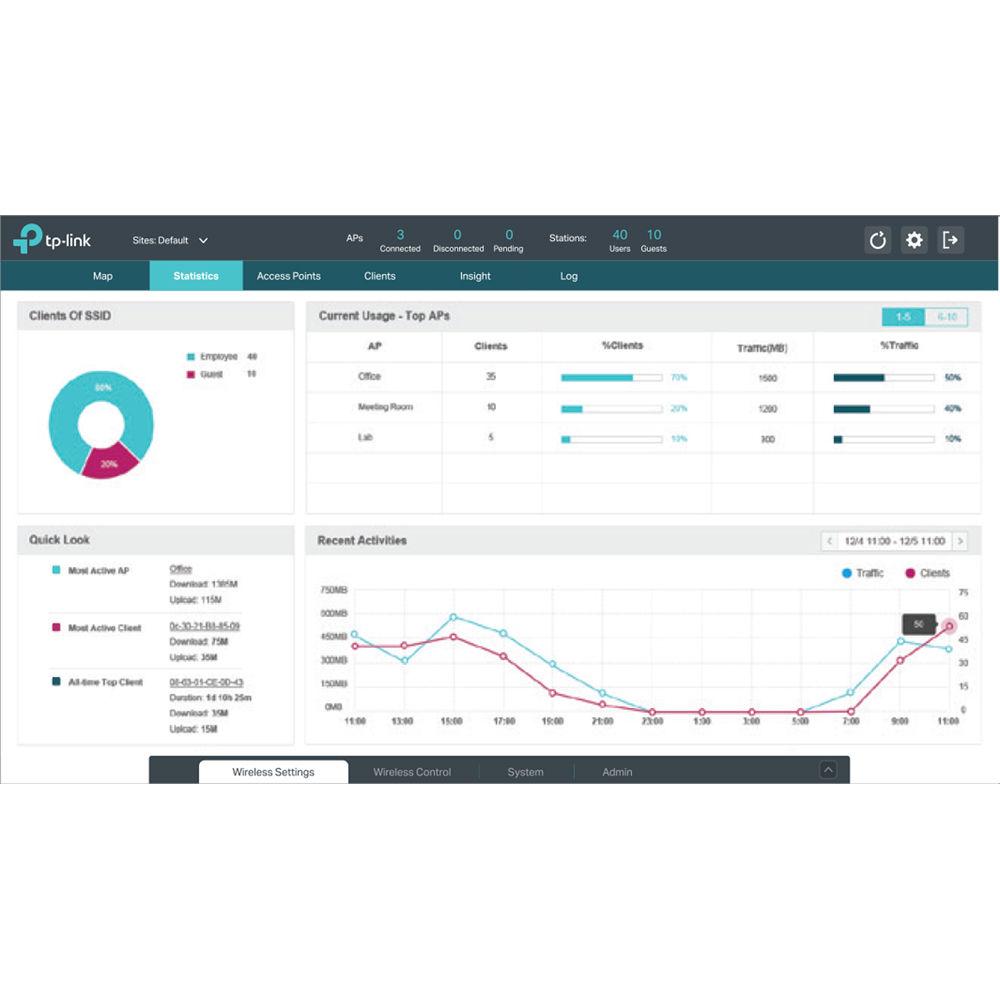
Task: Open the Sites: Default dropdown
Action: [x=171, y=240]
